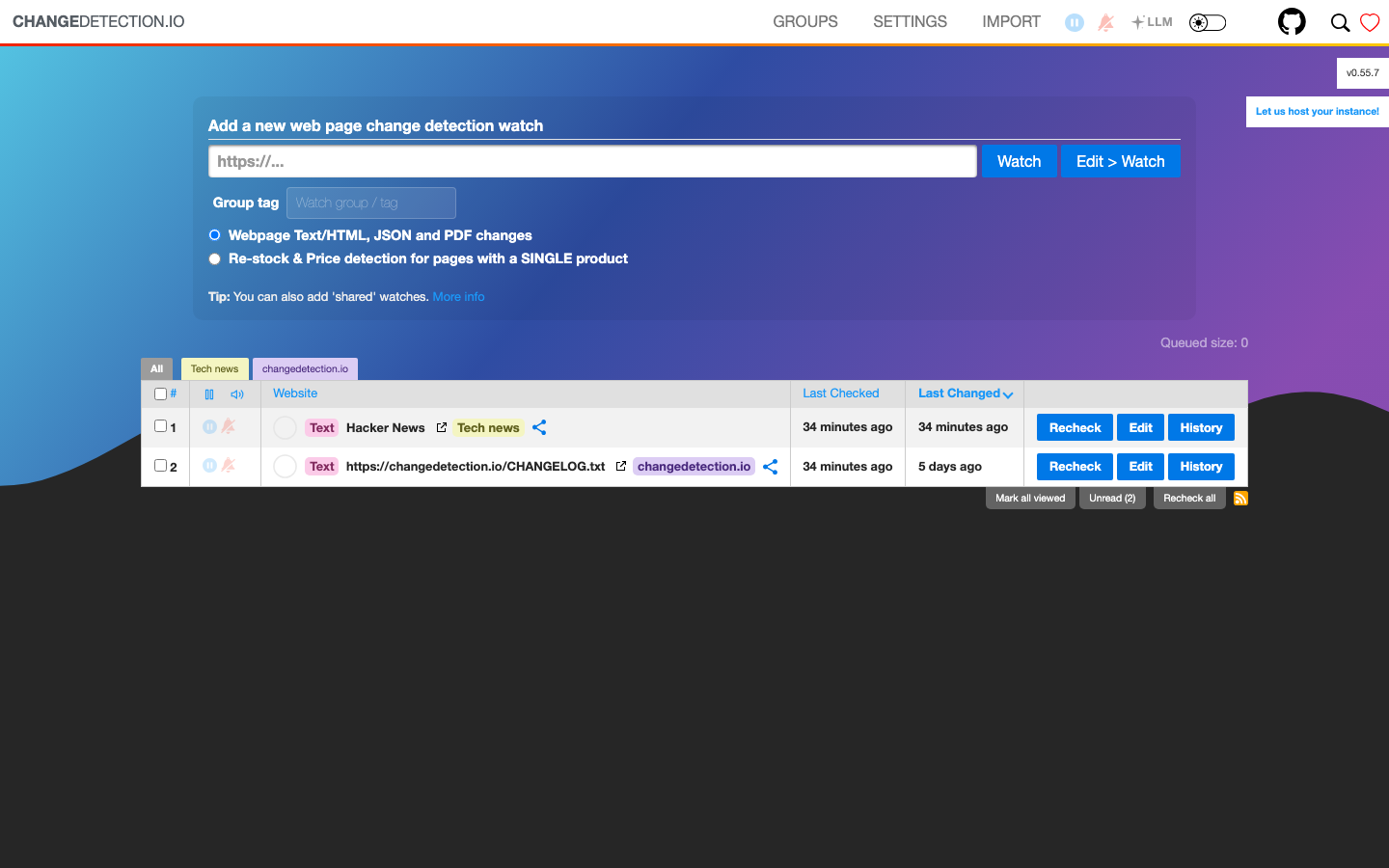The height and width of the screenshot is (868, 1389).
Task: Sort by # column header
Action: point(174,393)
